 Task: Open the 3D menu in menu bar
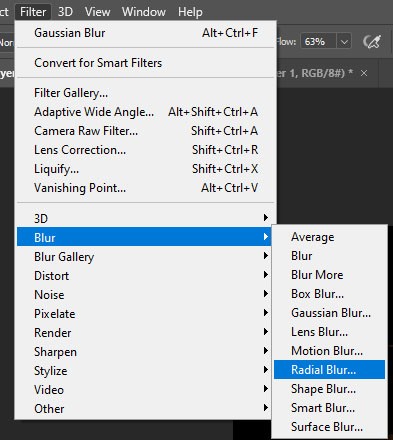65,12
